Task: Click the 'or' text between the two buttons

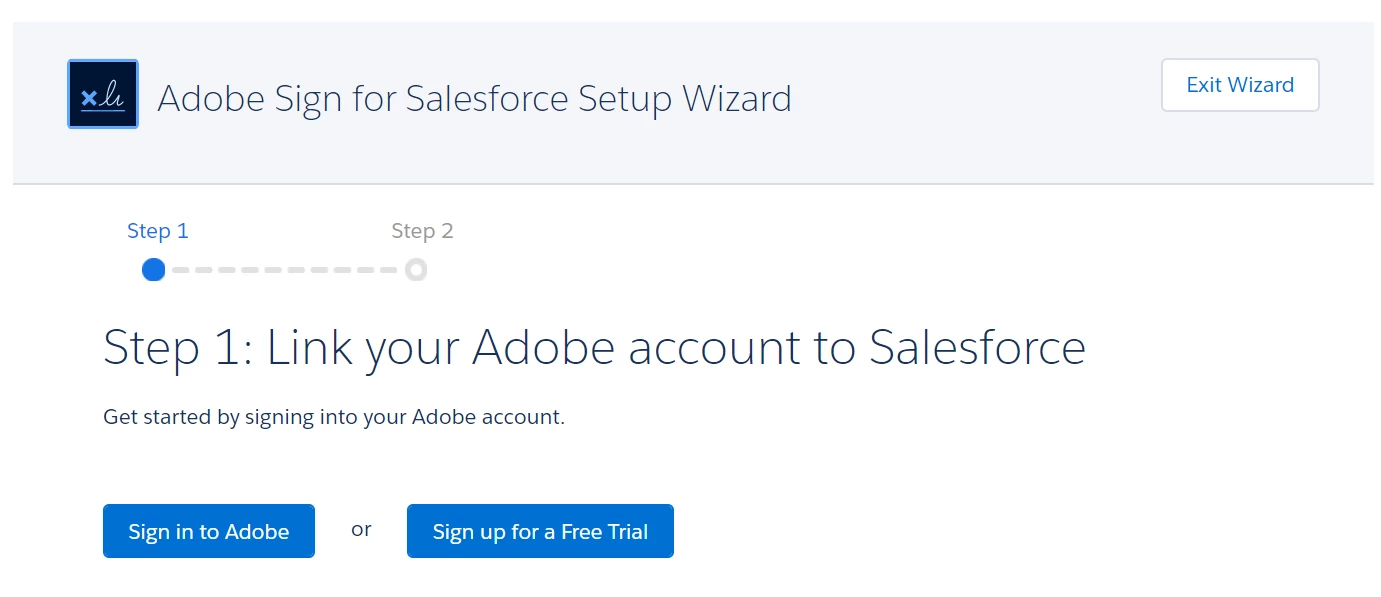Action: (361, 529)
